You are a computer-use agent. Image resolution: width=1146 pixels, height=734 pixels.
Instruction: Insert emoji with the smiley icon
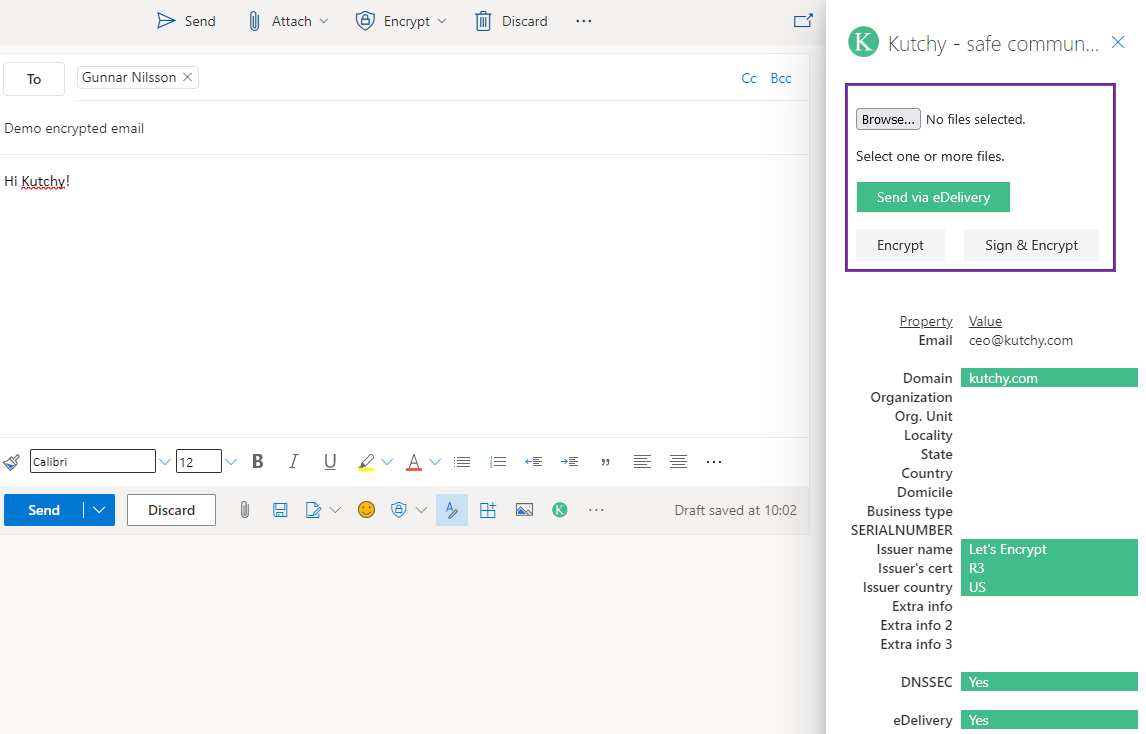[x=366, y=510]
